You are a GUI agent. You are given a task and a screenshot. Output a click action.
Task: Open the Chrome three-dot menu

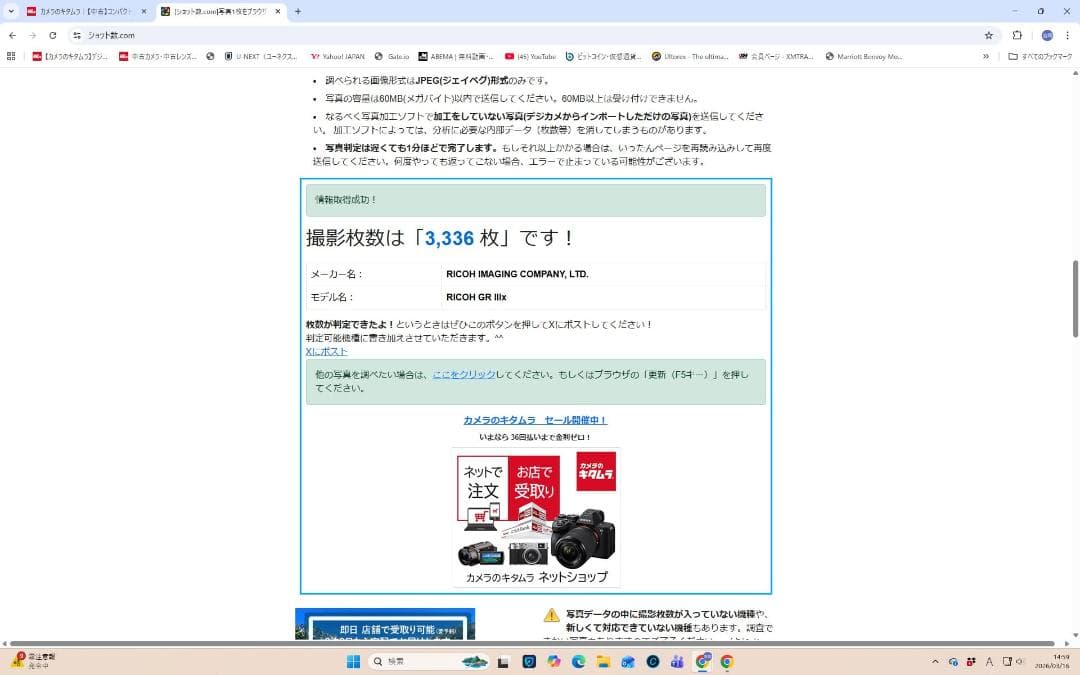pos(1068,35)
